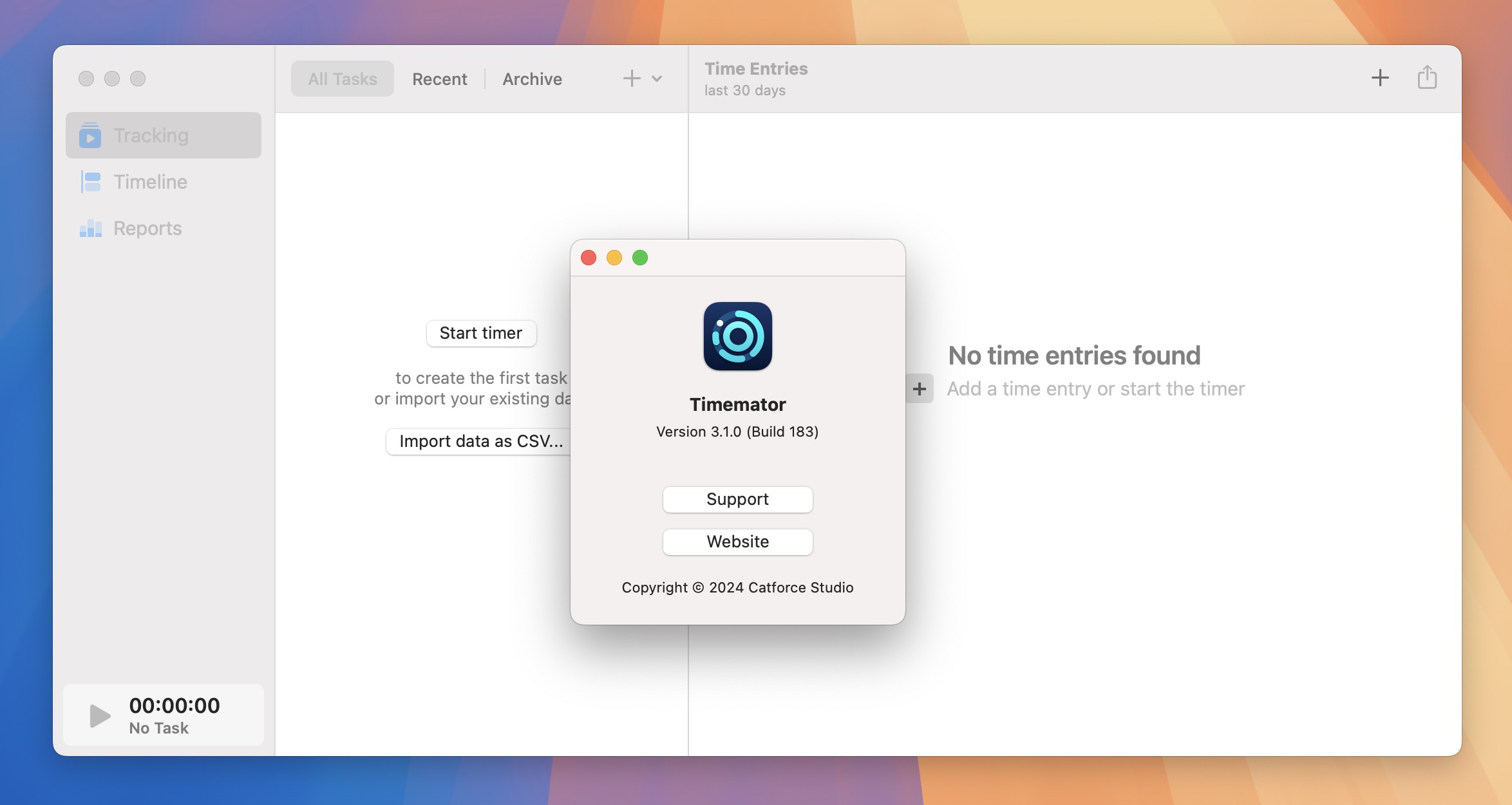Screen dimensions: 1512x805
Task: Click the share/export icon in Time Entries
Action: (x=1427, y=77)
